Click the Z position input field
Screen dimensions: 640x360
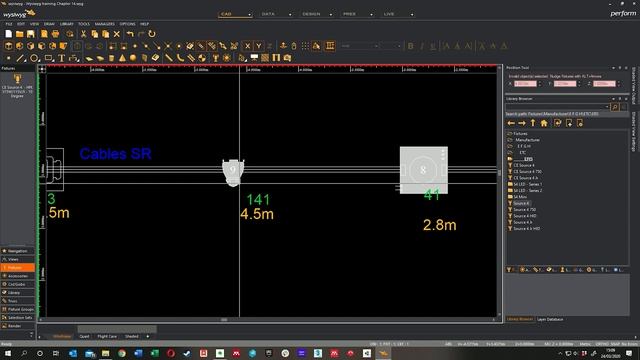(604, 84)
